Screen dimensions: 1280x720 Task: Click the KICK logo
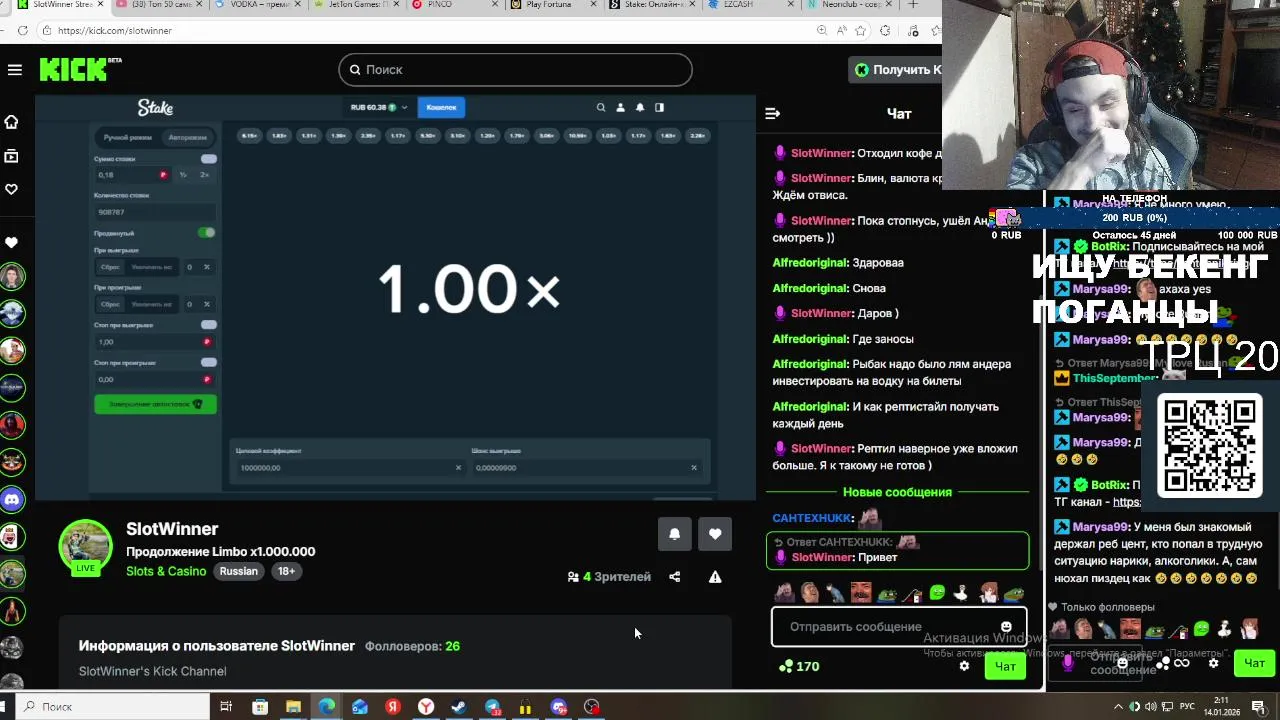80,69
